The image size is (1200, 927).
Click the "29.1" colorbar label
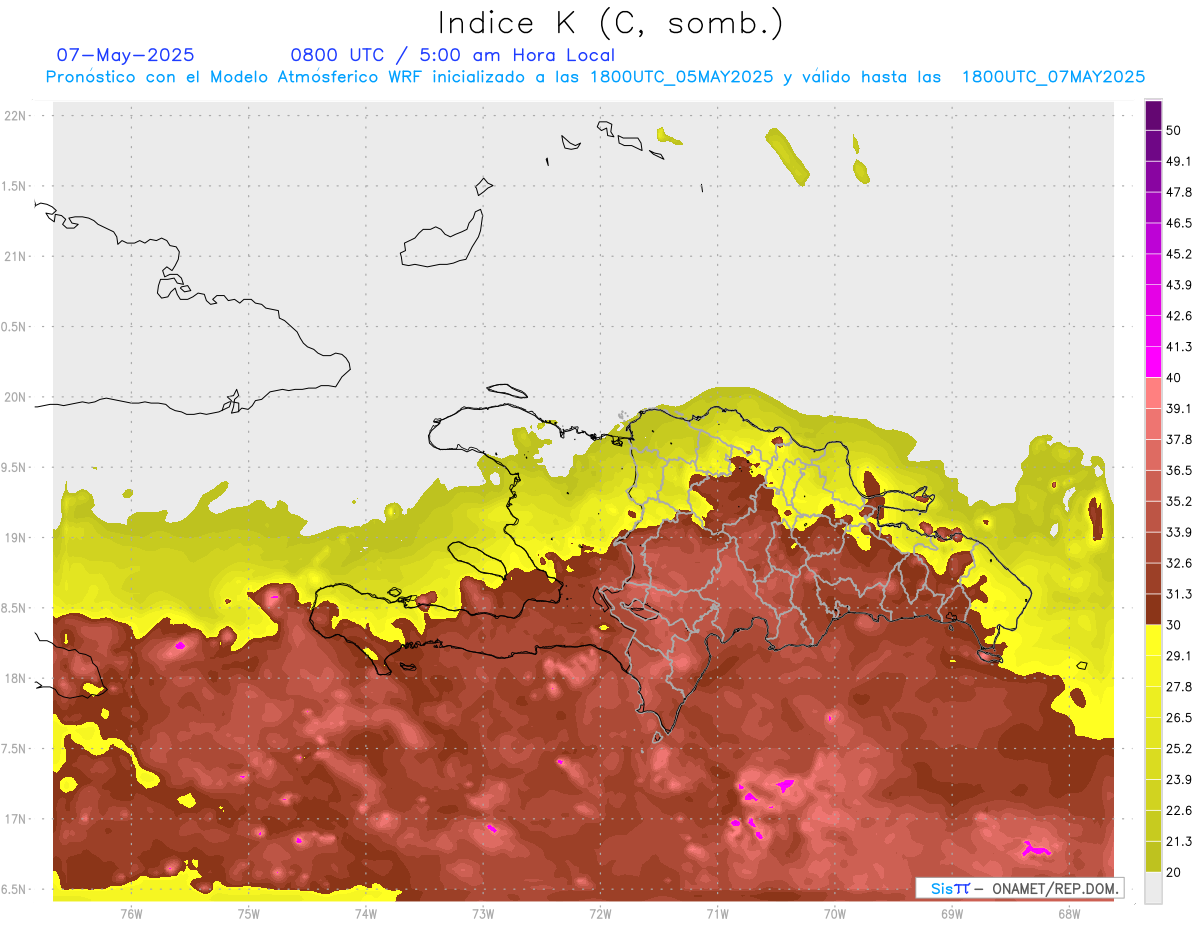tap(1178, 656)
